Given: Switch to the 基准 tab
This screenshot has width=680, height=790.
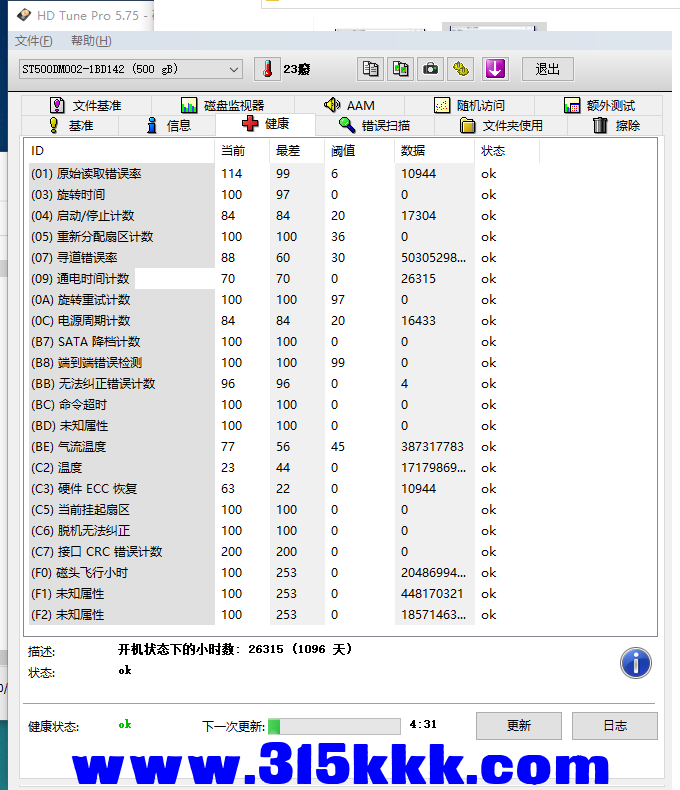Looking at the screenshot, I should 71,125.
